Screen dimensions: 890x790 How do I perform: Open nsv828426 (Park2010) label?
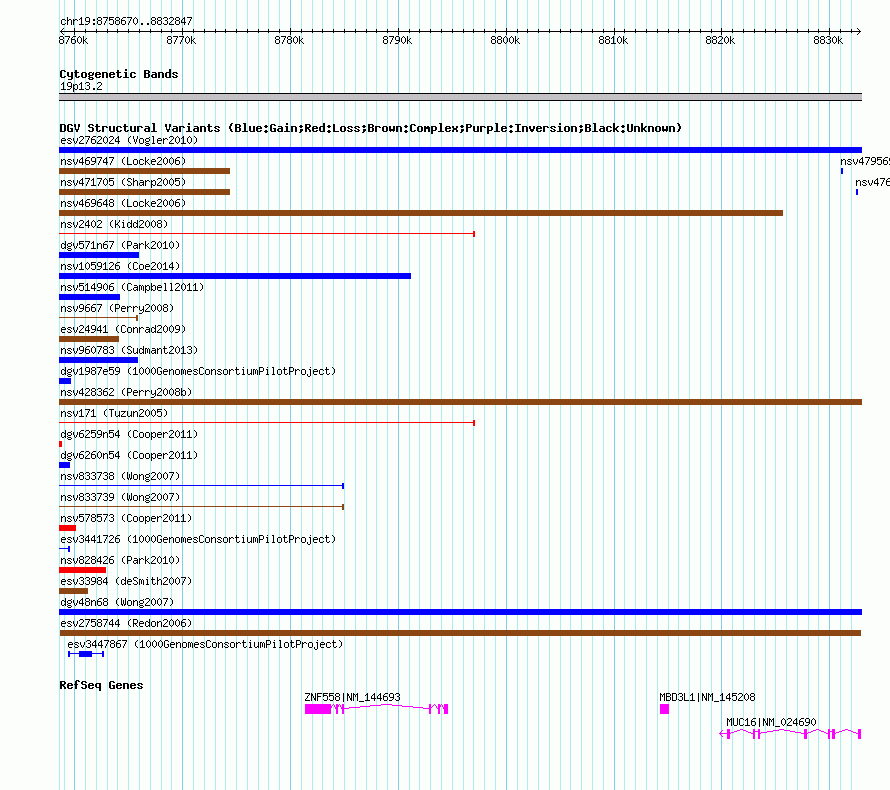pyautogui.click(x=120, y=560)
